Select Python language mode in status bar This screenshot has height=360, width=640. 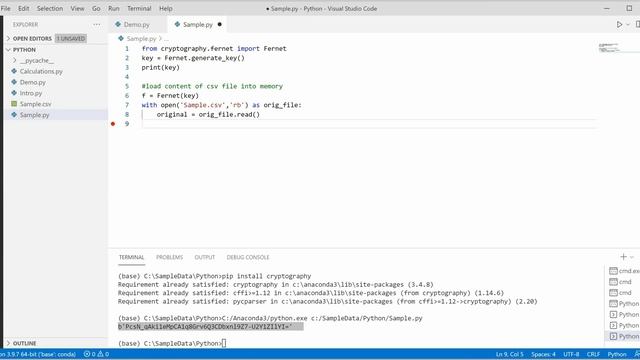(617, 354)
